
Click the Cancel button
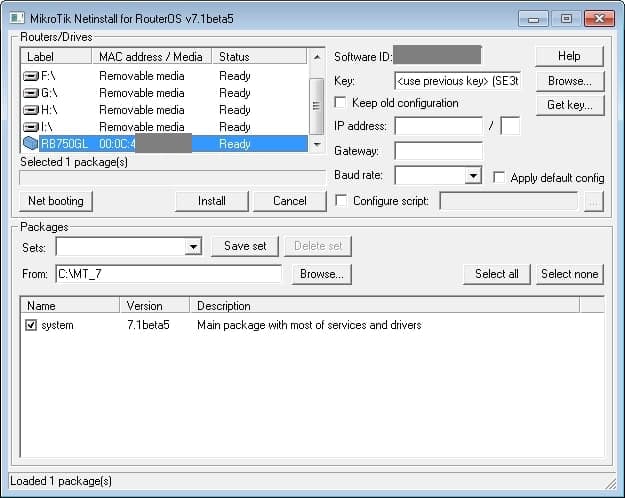point(290,201)
